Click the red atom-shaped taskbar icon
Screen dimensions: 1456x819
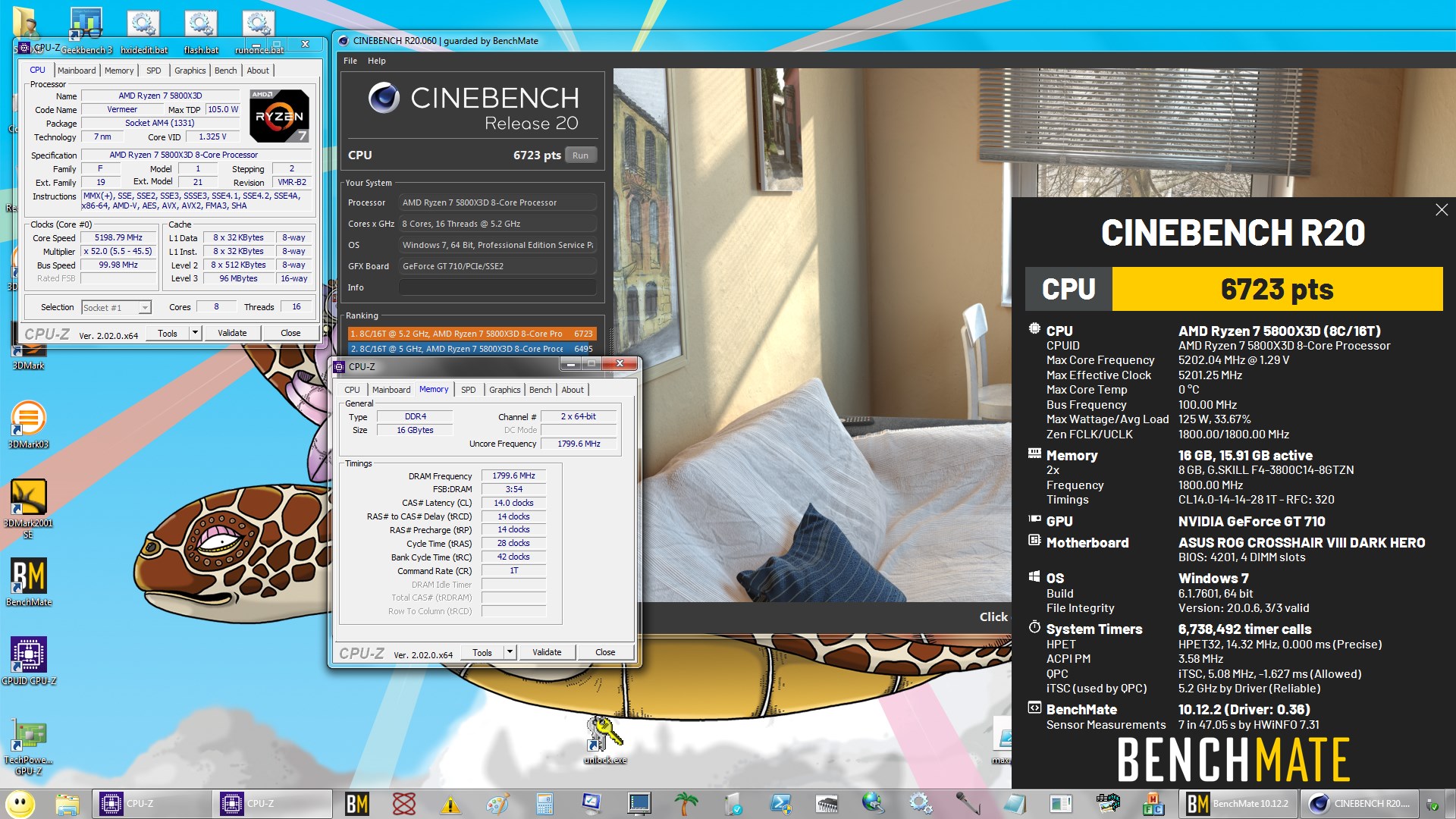(404, 804)
